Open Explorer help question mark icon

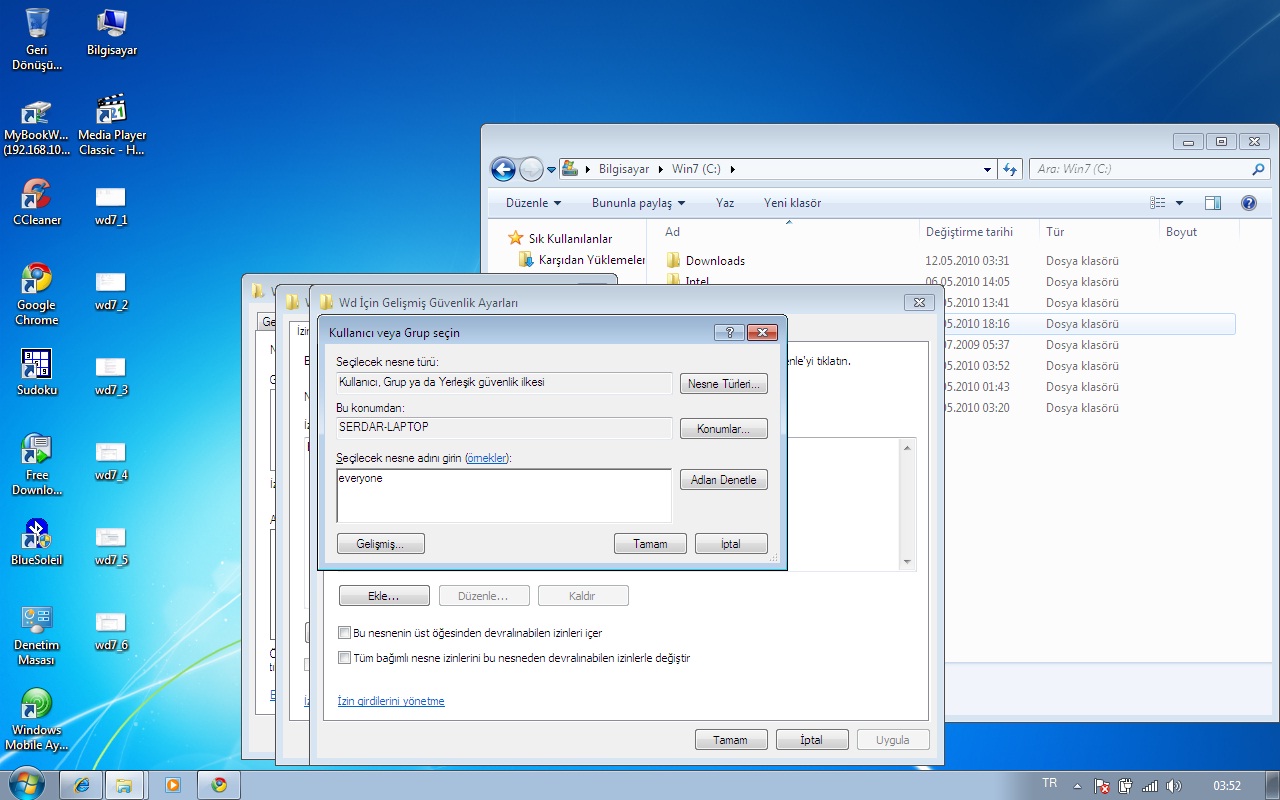tap(1248, 203)
